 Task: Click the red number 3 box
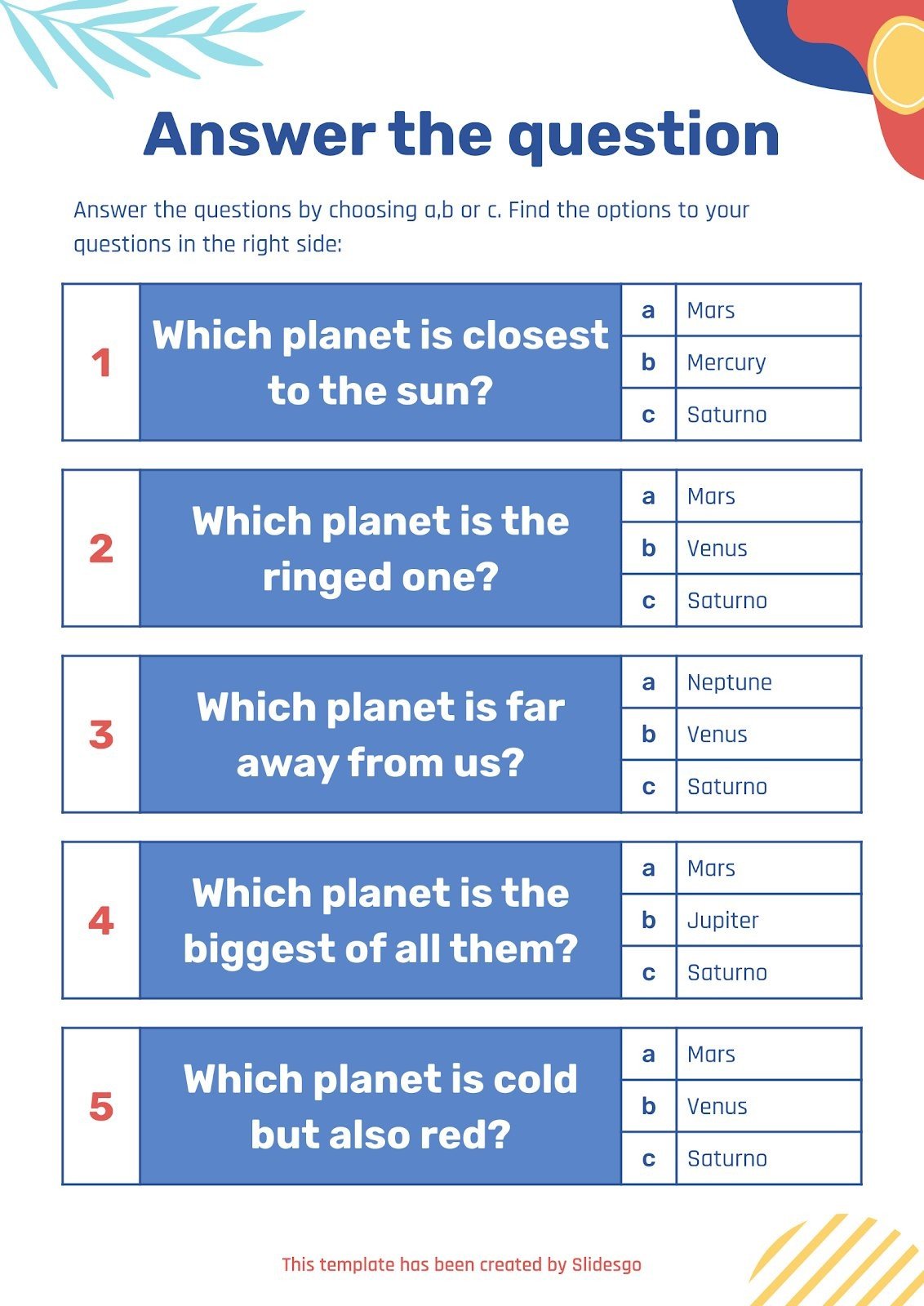101,735
